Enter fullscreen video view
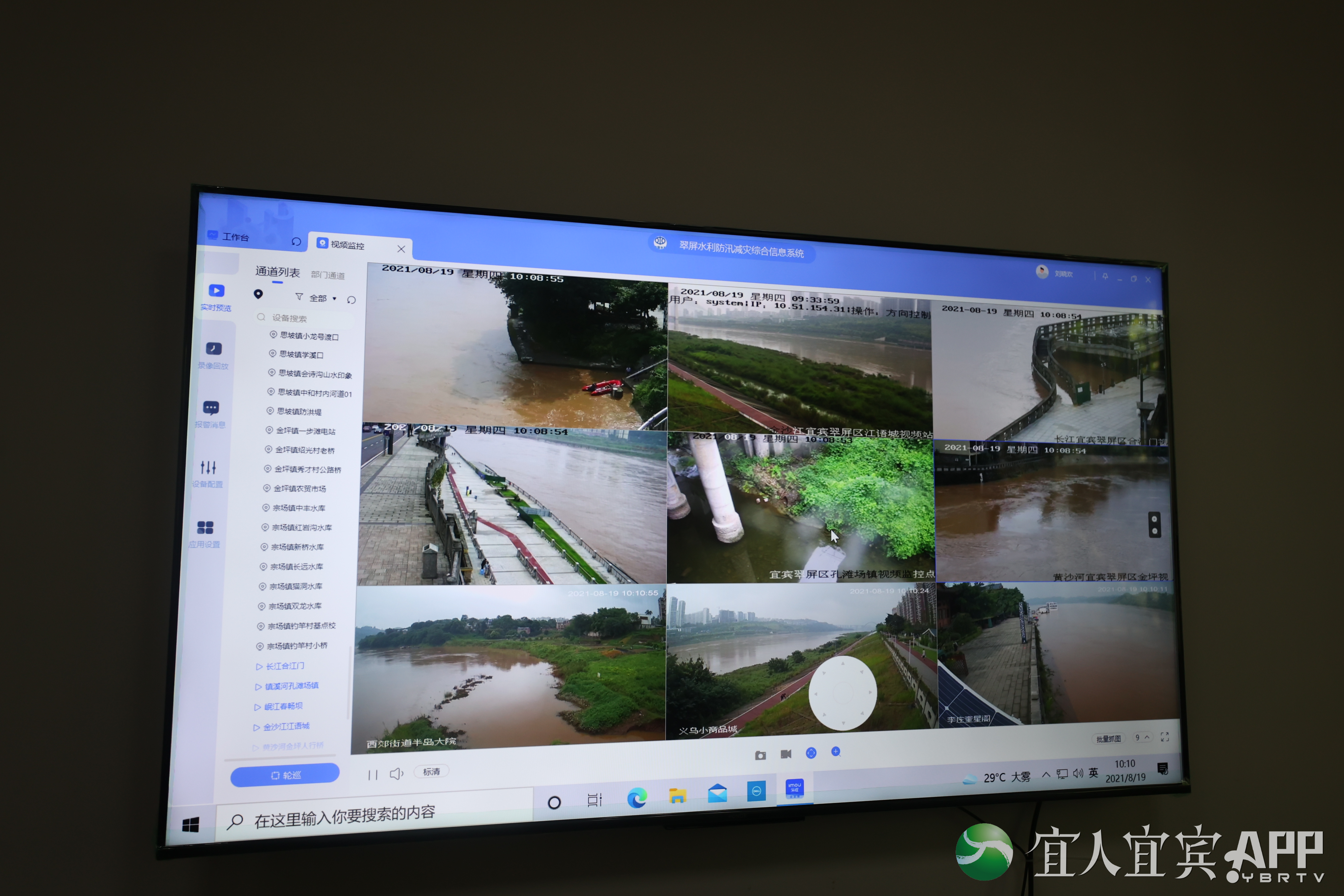Viewport: 1344px width, 896px height. 1165,737
